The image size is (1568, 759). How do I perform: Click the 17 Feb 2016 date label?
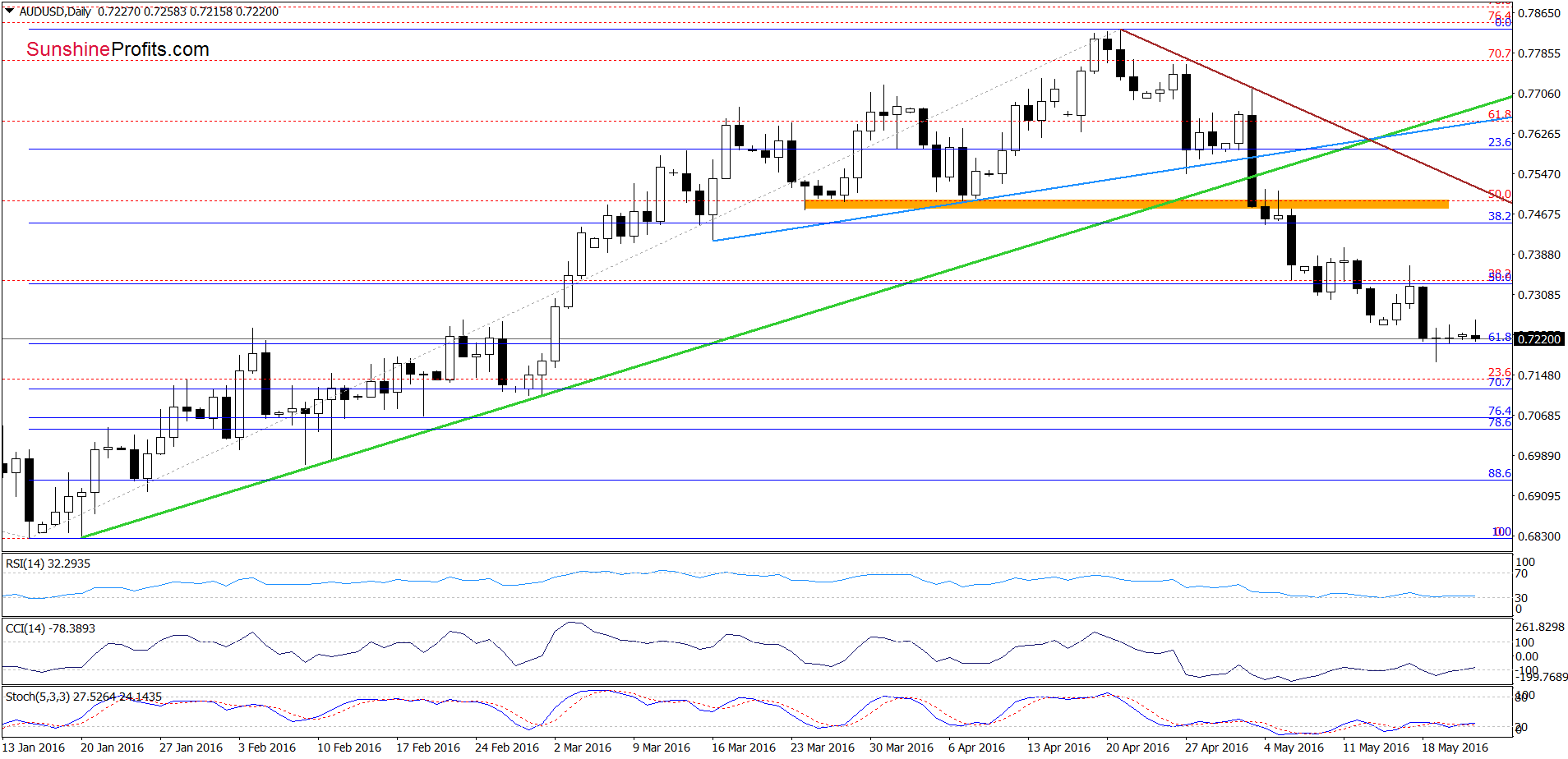[x=428, y=747]
